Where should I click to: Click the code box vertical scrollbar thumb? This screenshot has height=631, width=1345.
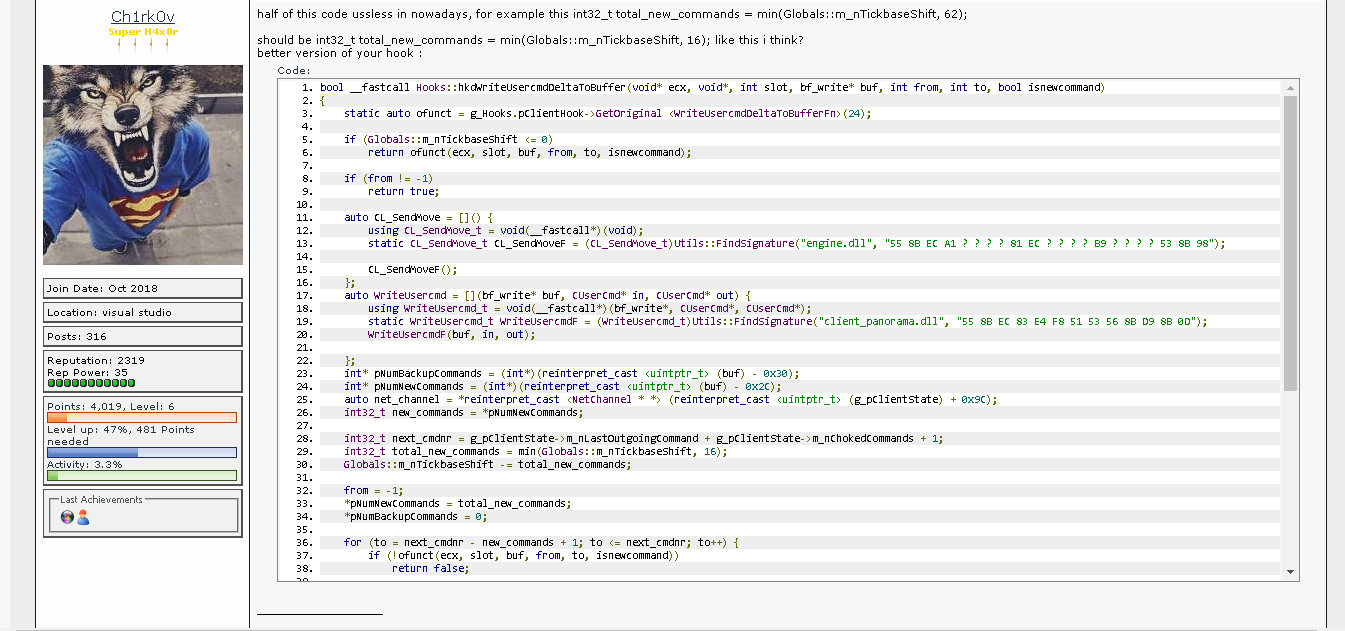pos(1290,240)
